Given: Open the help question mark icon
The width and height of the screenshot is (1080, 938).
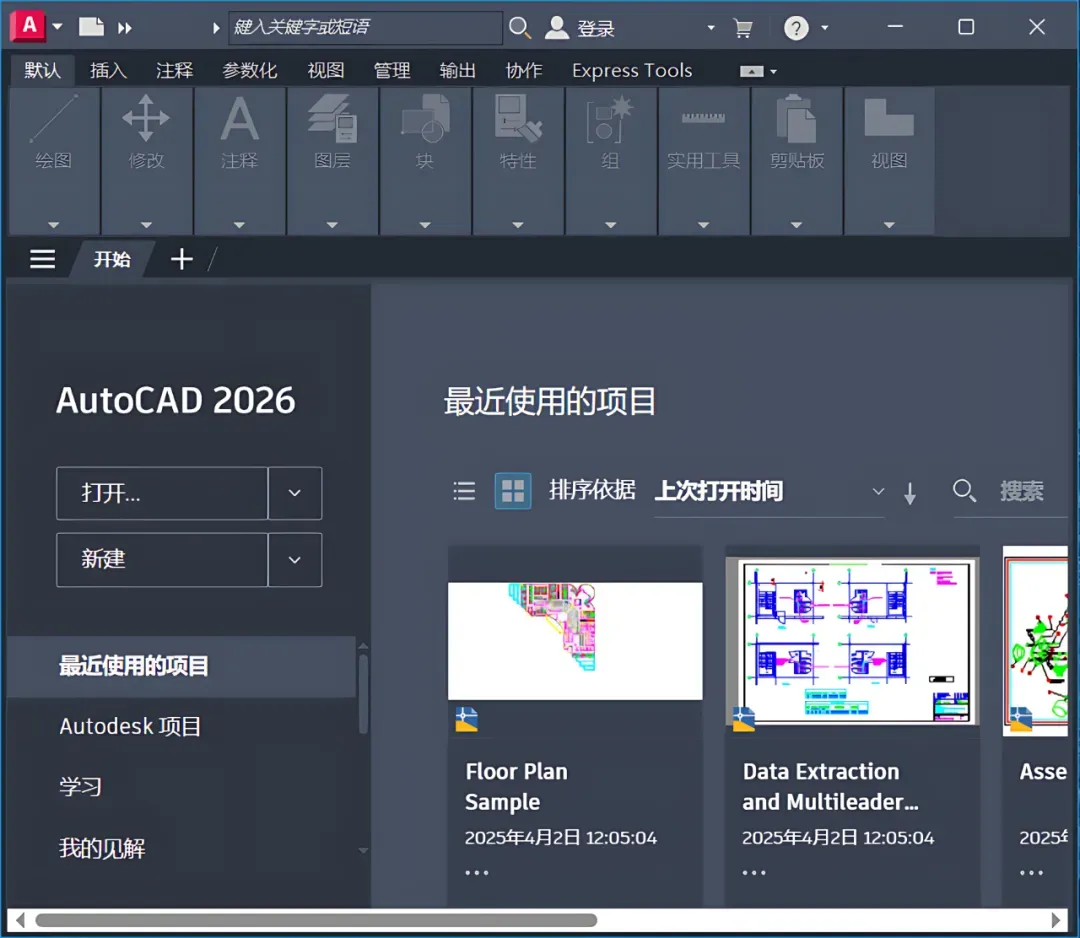Looking at the screenshot, I should point(796,28).
